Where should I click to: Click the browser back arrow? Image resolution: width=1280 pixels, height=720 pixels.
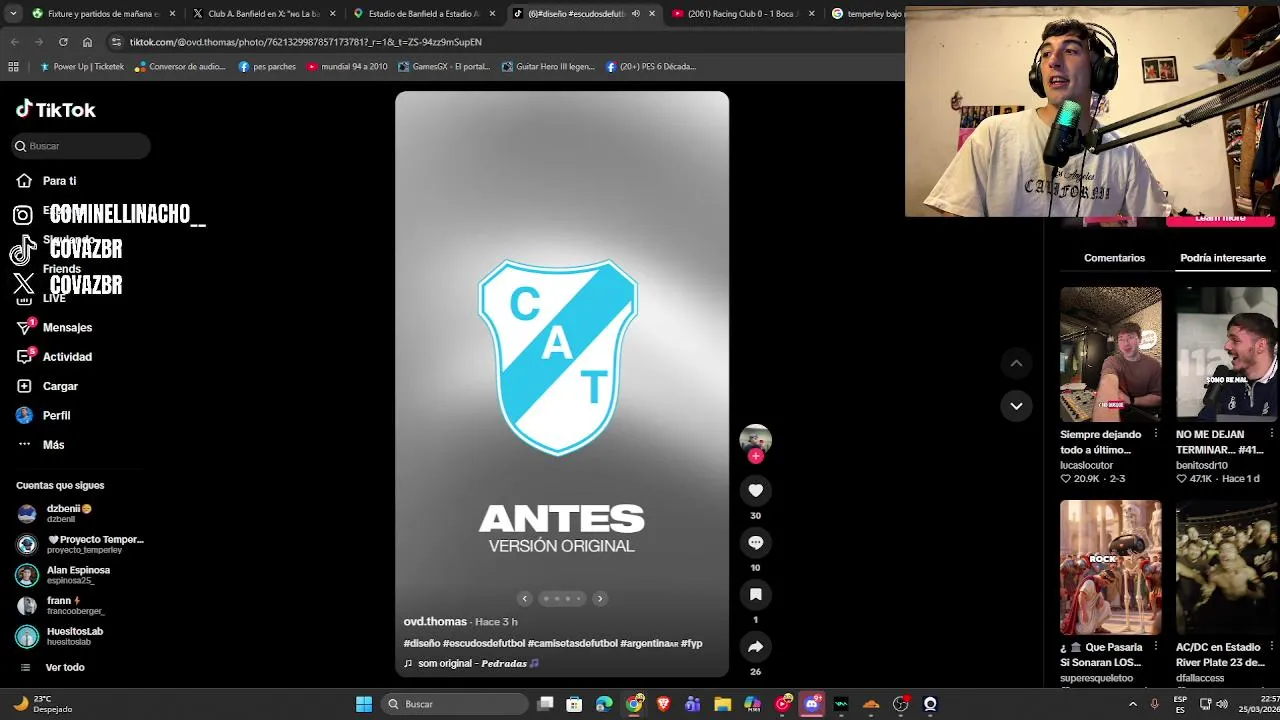coord(14,42)
